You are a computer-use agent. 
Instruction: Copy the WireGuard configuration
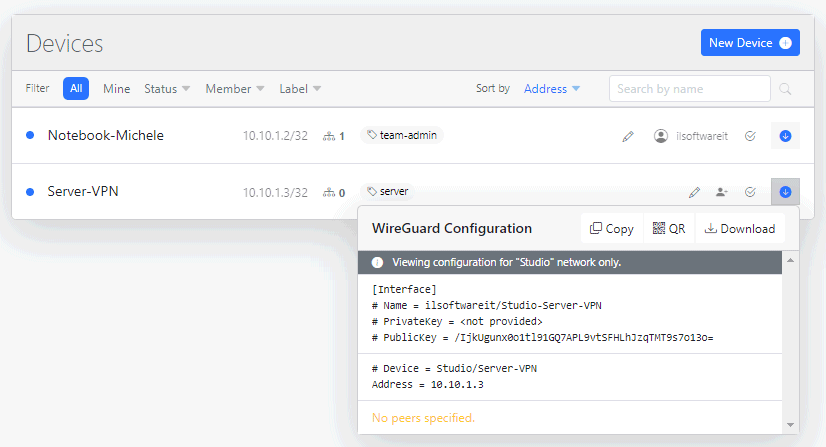tap(612, 229)
